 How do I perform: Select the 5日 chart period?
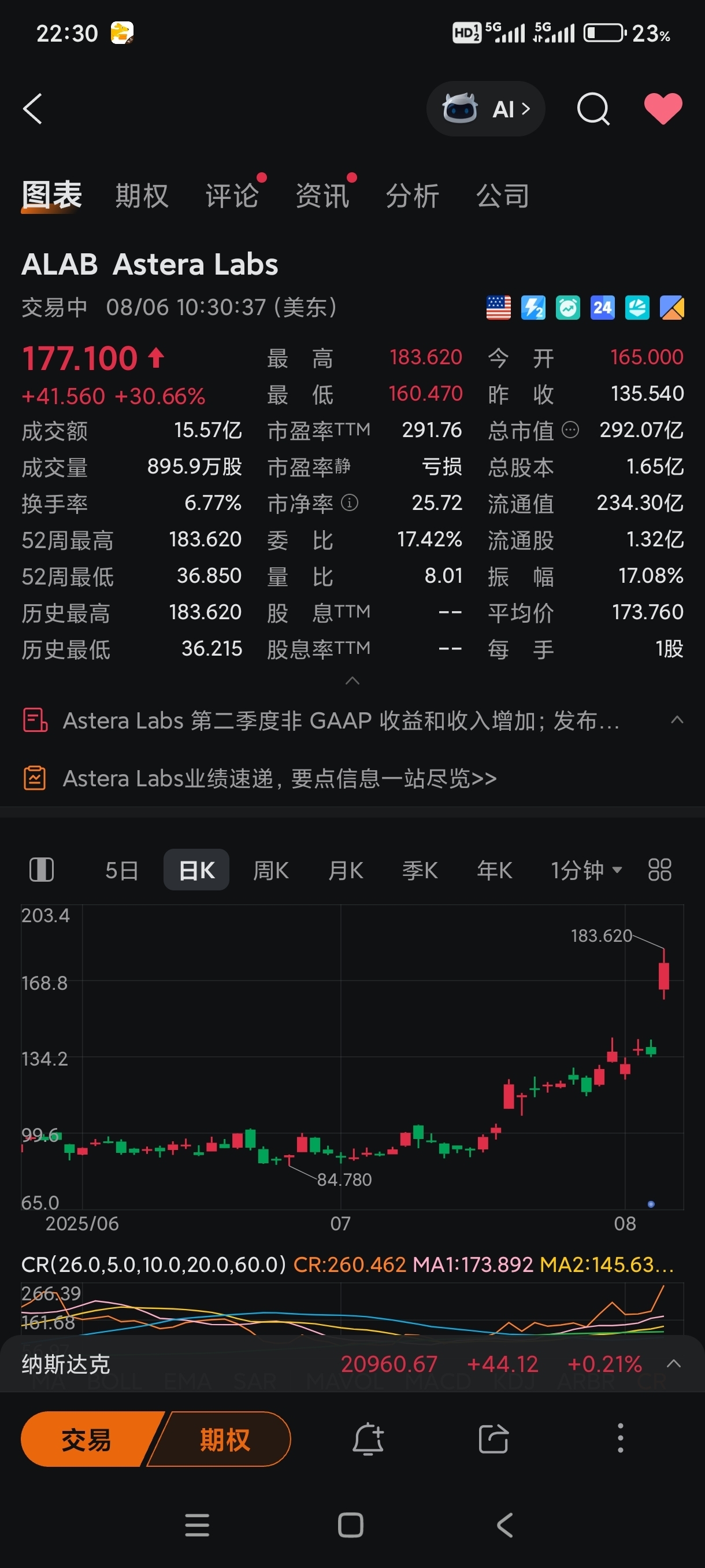[122, 870]
